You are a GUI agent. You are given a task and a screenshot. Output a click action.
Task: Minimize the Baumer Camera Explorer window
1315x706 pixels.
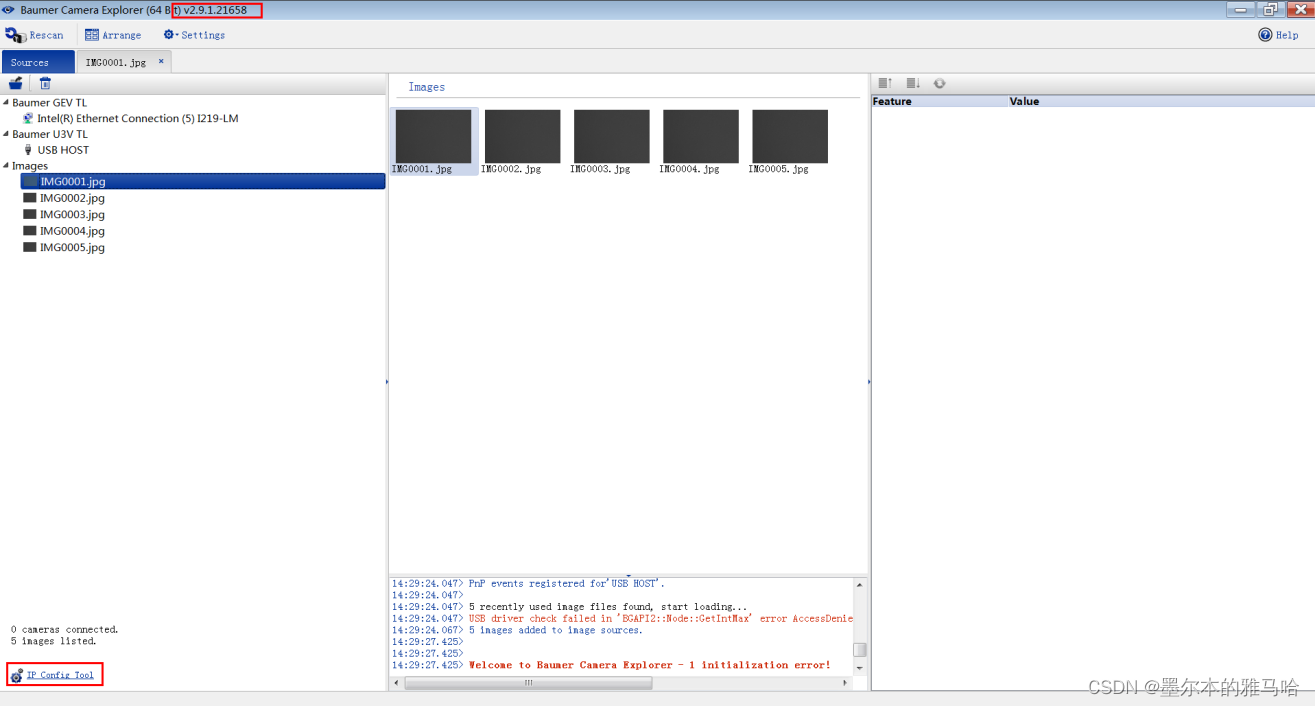tap(1241, 9)
